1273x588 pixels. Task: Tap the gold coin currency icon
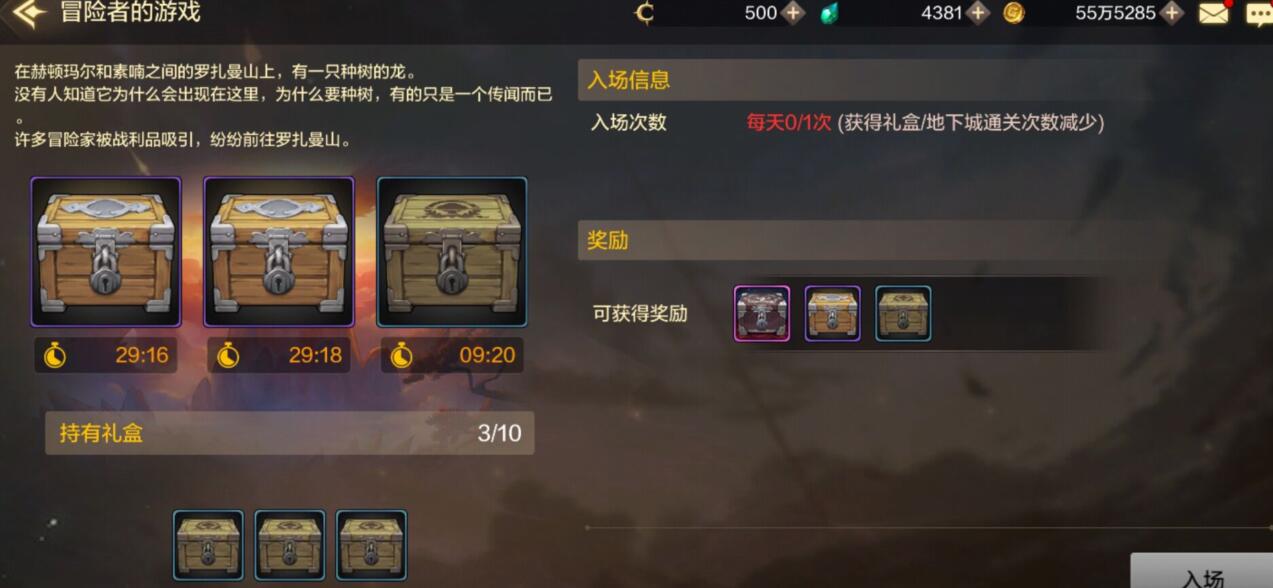(x=1014, y=13)
